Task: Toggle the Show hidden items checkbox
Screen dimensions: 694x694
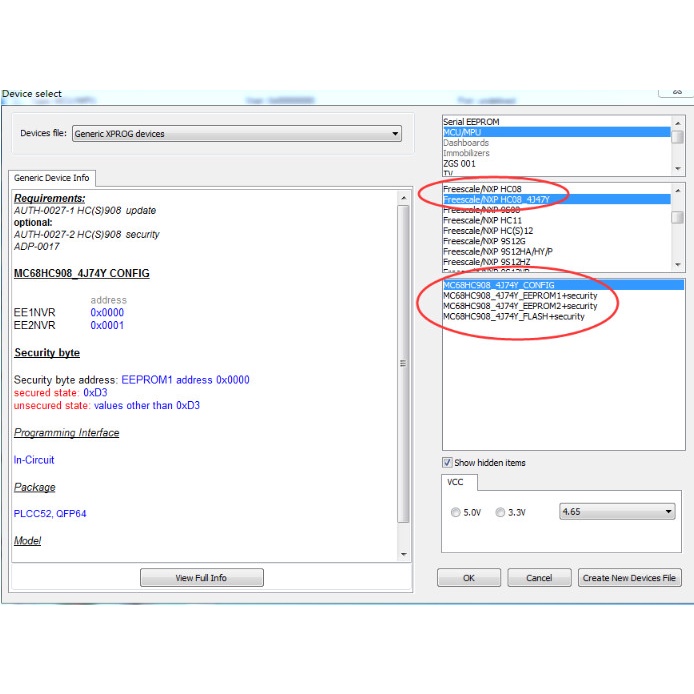Action: 448,463
